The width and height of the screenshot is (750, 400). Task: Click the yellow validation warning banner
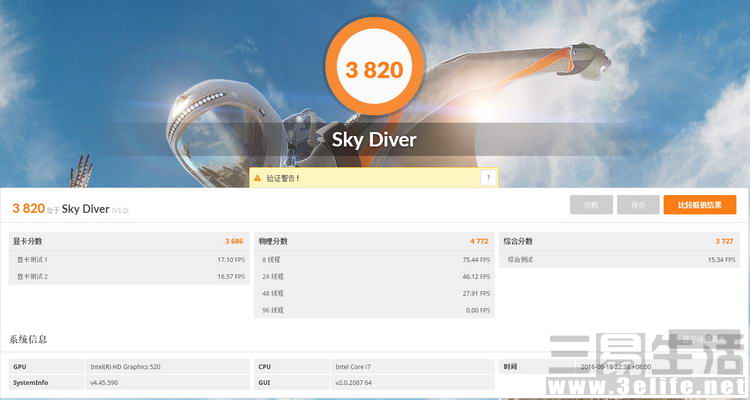(374, 178)
